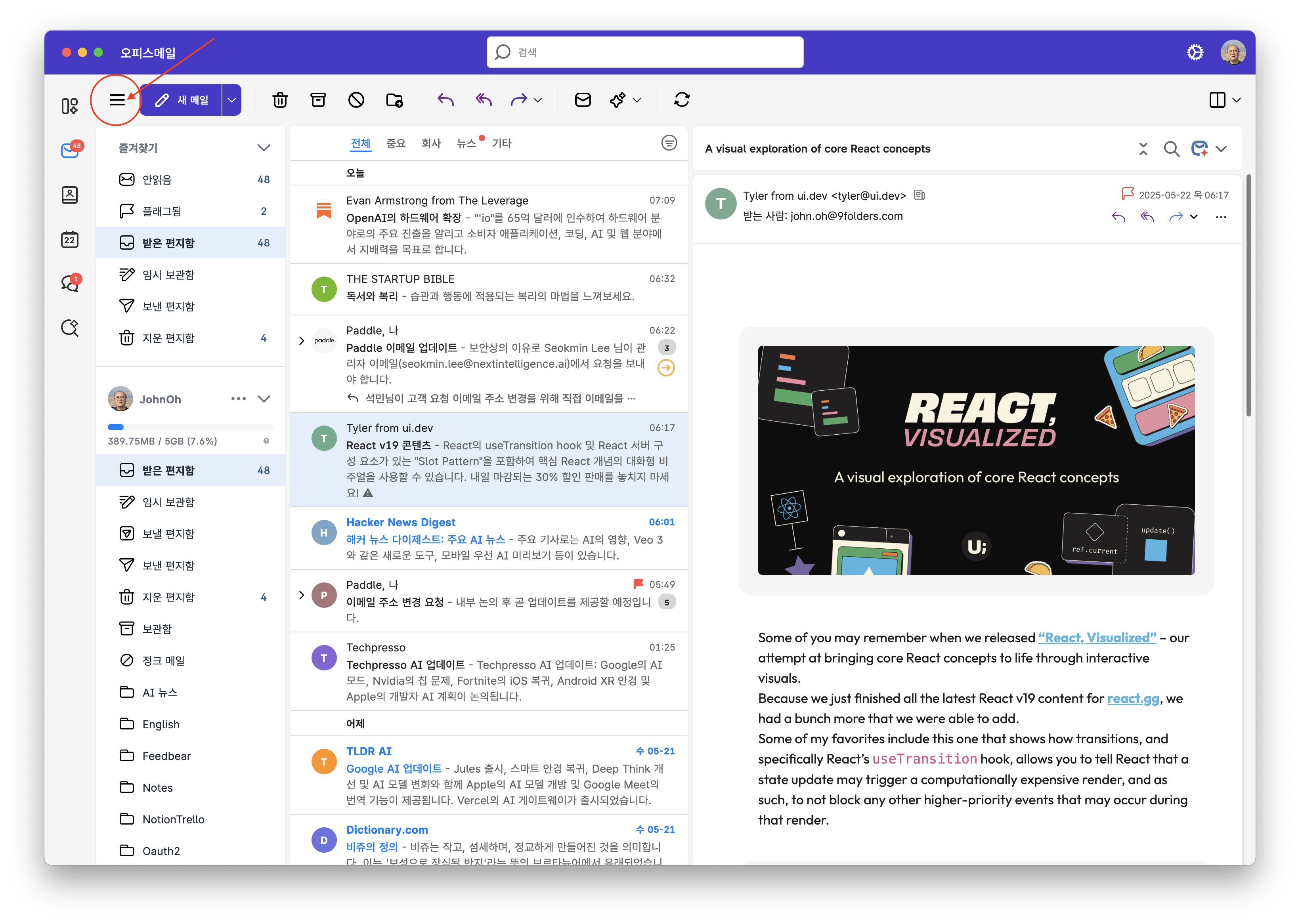
Task: Click the red flag on 이메일 주소 변경 요청
Action: coord(639,584)
